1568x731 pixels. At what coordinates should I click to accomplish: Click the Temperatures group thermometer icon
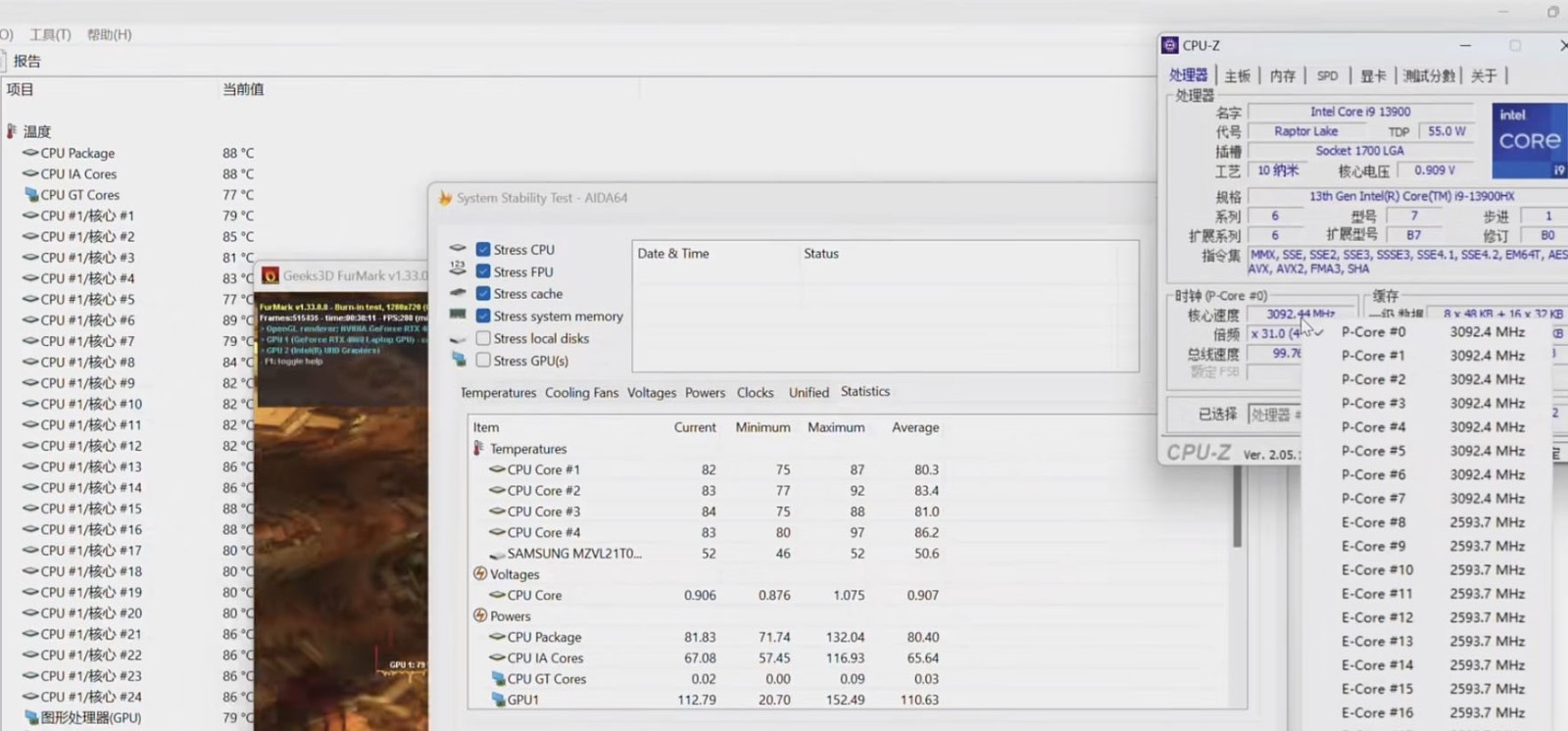pos(478,448)
